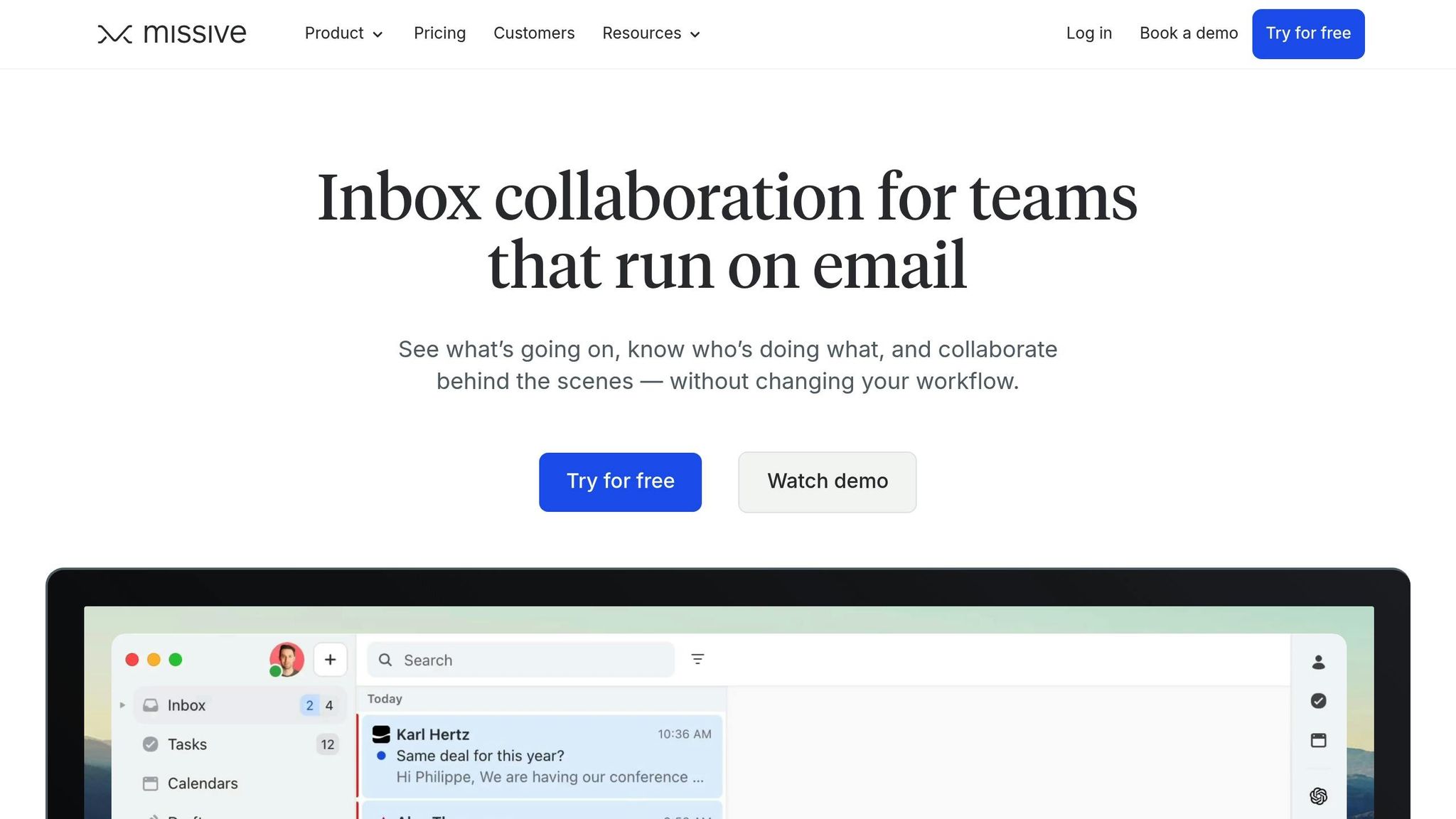Open Karl Hertz email conversation
The image size is (1456, 819).
(542, 755)
